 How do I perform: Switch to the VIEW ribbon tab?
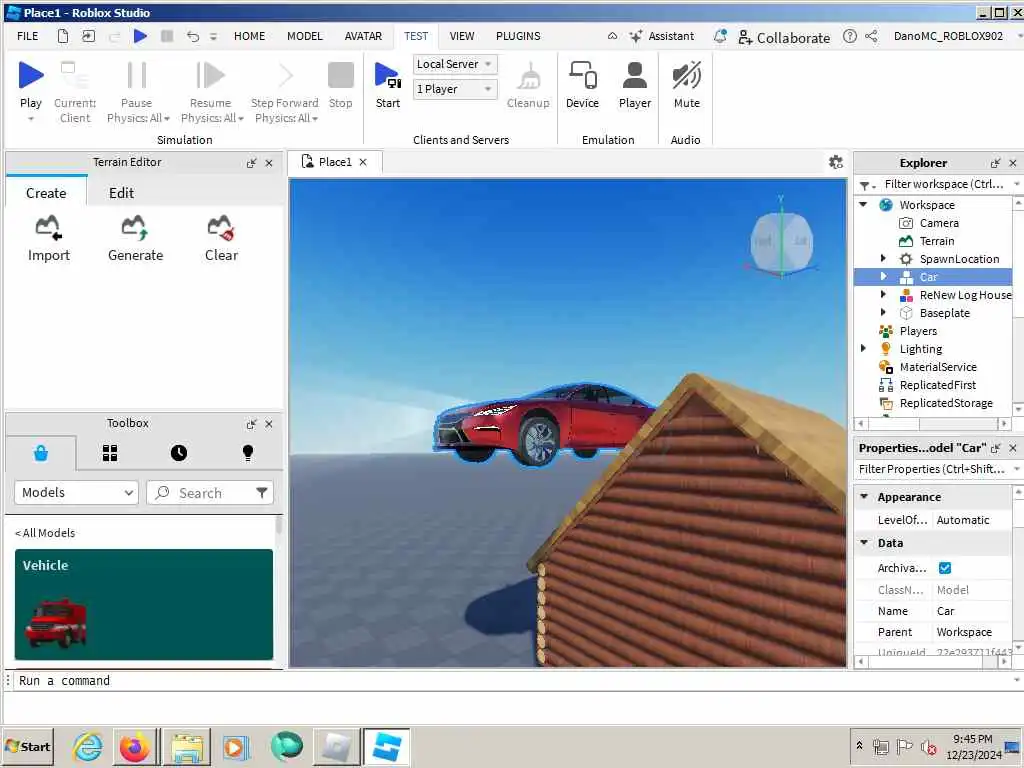(x=462, y=36)
